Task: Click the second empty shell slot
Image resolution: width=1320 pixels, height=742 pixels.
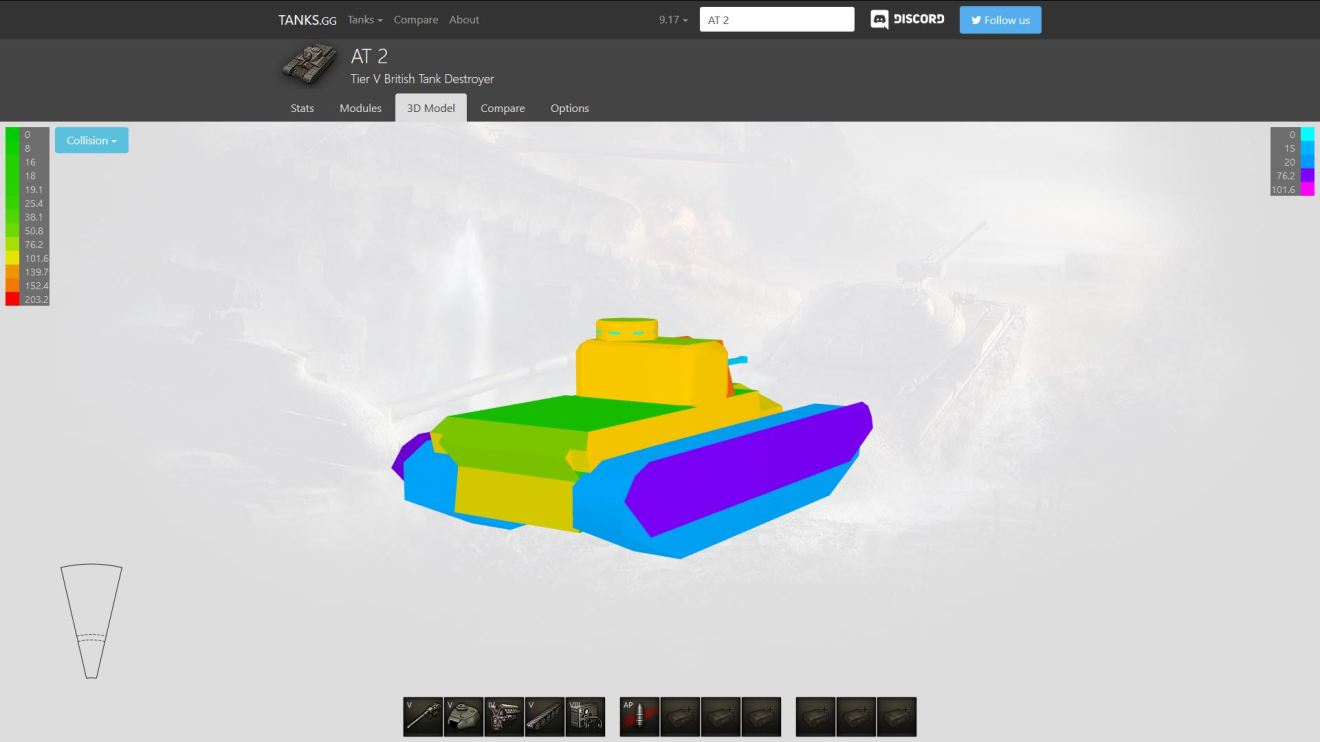Action: [720, 717]
